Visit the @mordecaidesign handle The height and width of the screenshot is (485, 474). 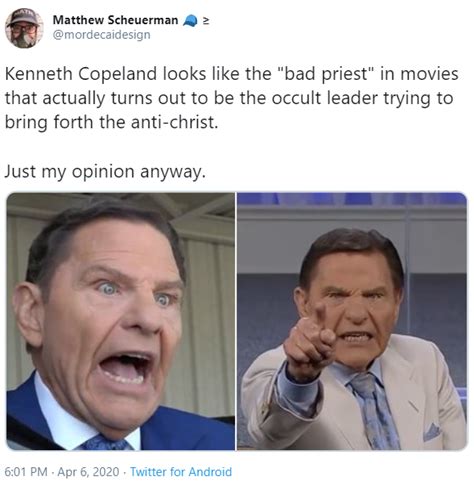pyautogui.click(x=101, y=35)
